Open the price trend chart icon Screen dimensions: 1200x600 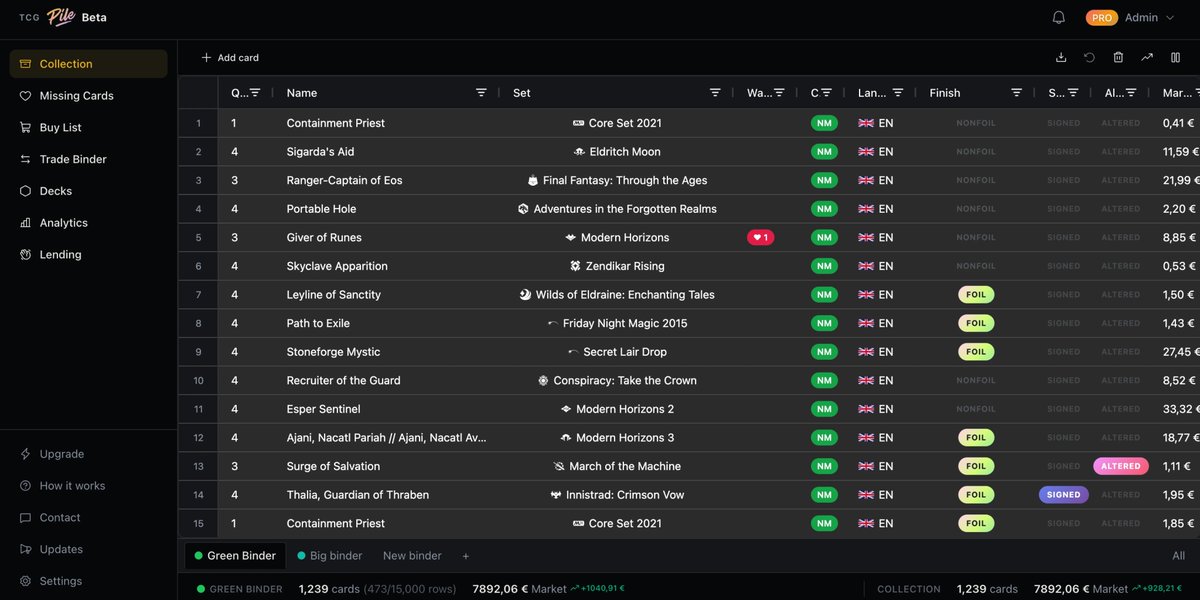[x=1147, y=57]
